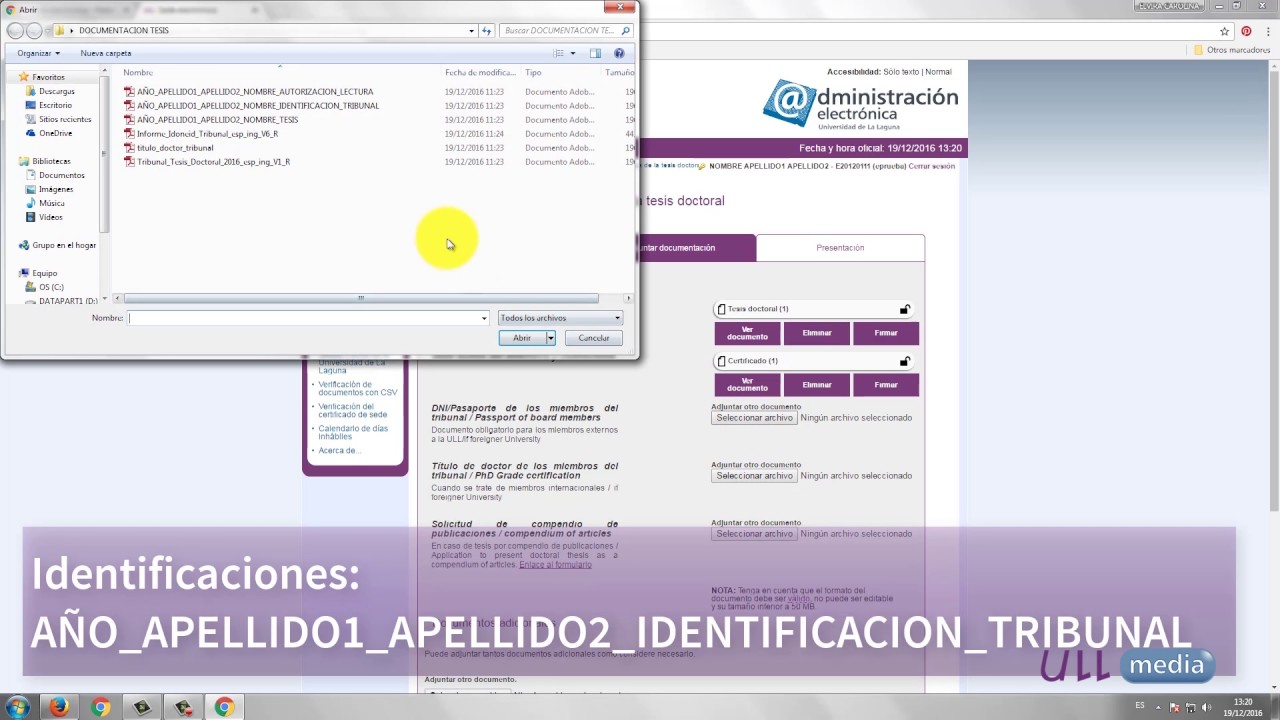Viewport: 1280px width, 720px height.
Task: Expand the address path history dropdown
Action: point(471,31)
